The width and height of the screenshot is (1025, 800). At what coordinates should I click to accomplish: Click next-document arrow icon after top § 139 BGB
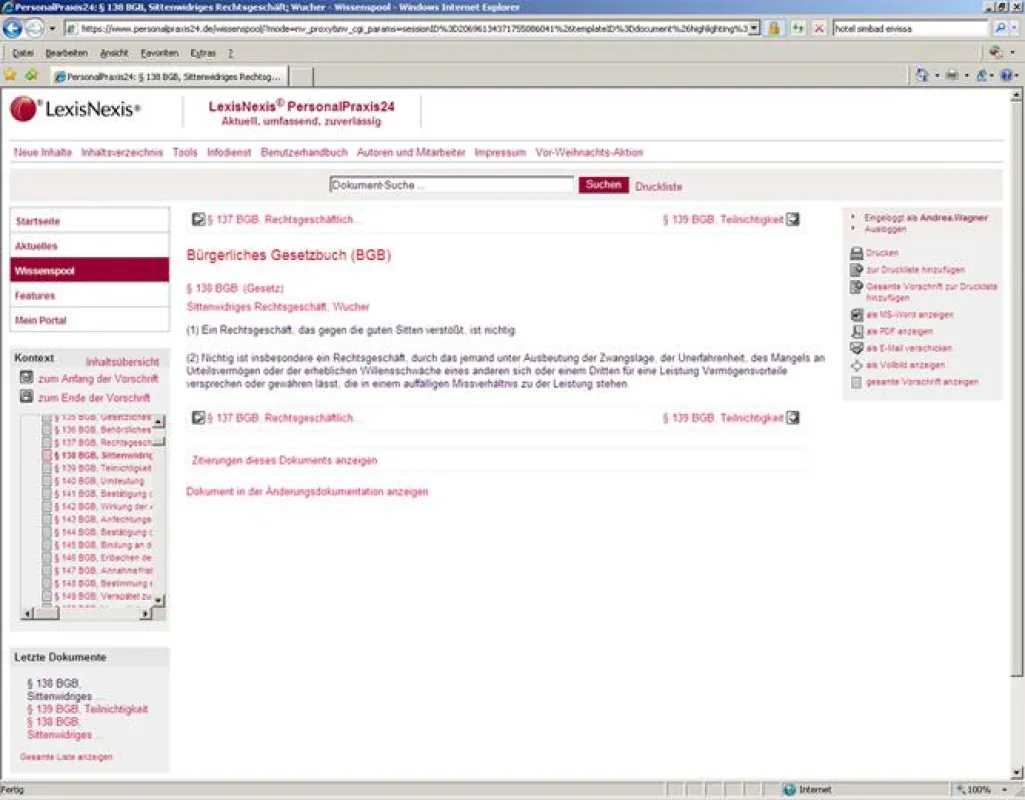click(792, 219)
